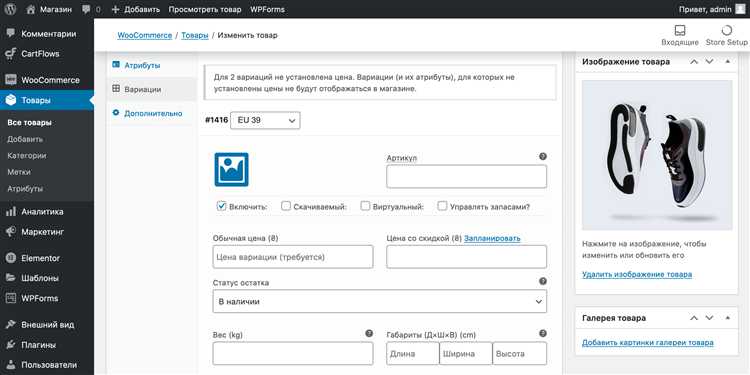Open Метки submenu item

pyautogui.click(x=19, y=172)
